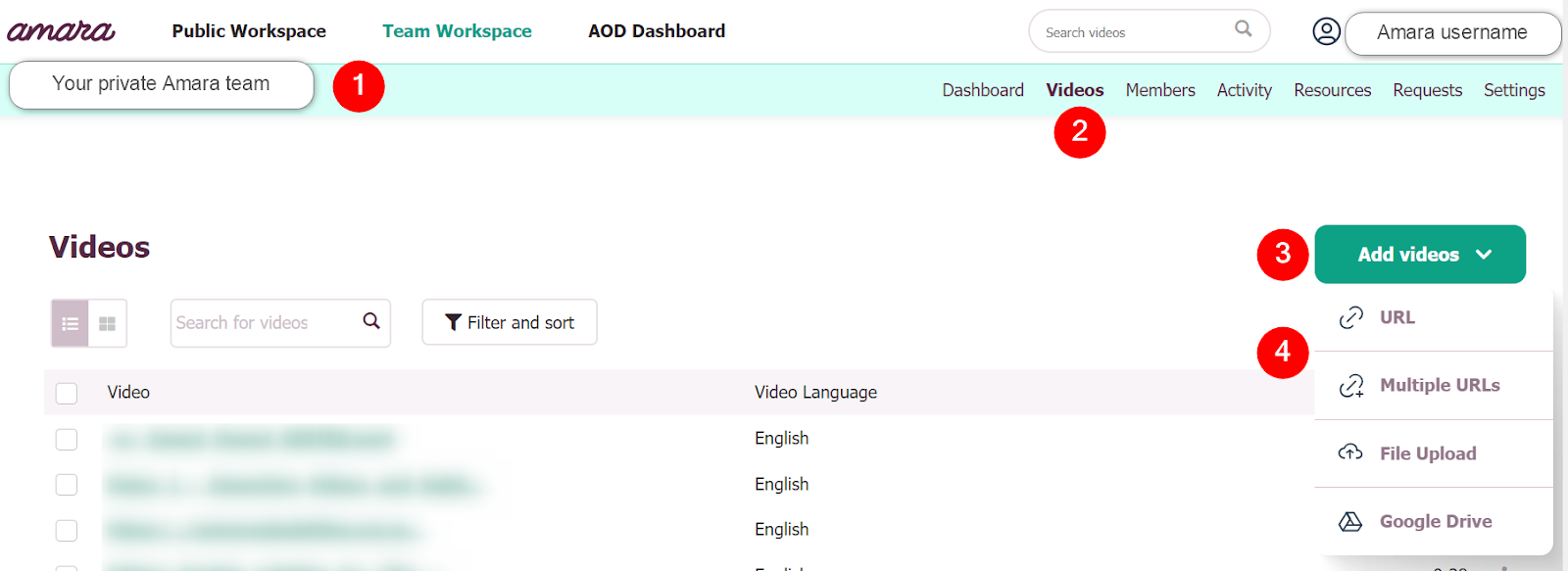Open the Public Workspace tab
Screen dimensions: 1568x571
249,31
